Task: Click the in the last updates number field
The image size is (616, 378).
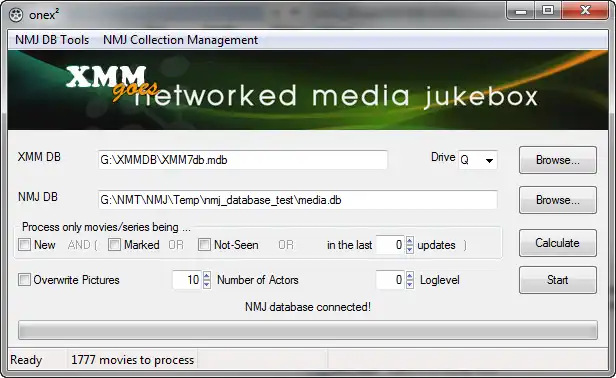Action: 390,245
